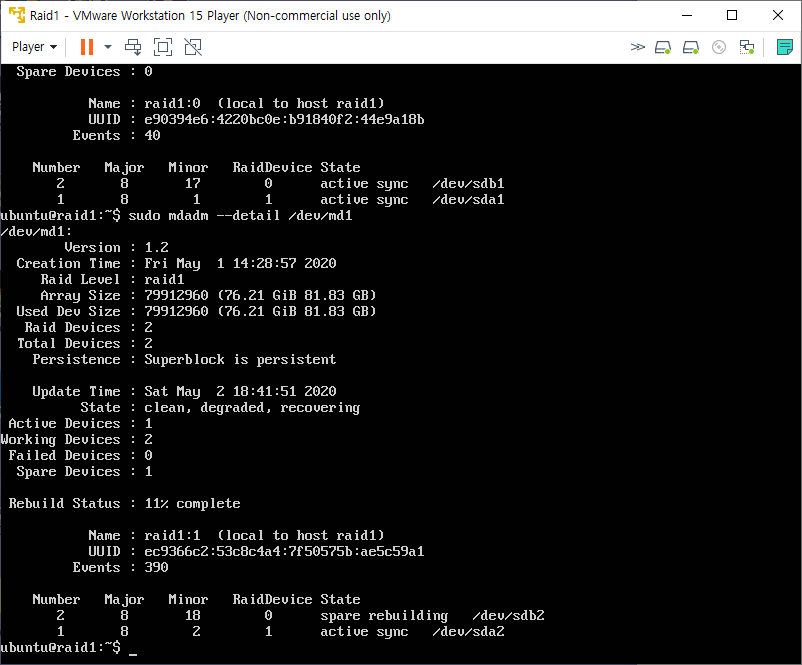
Task: Expand the power options dropdown arrow
Action: [x=108, y=47]
